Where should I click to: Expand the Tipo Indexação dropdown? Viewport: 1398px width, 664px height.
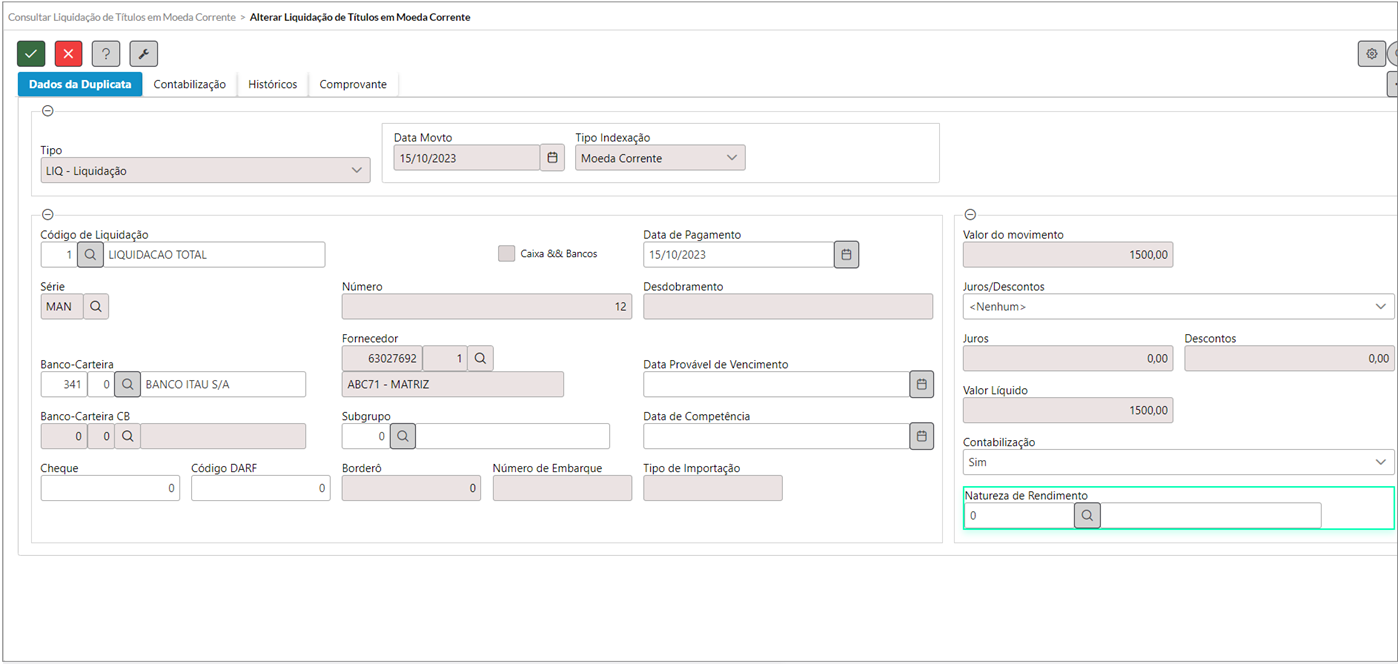pos(660,158)
